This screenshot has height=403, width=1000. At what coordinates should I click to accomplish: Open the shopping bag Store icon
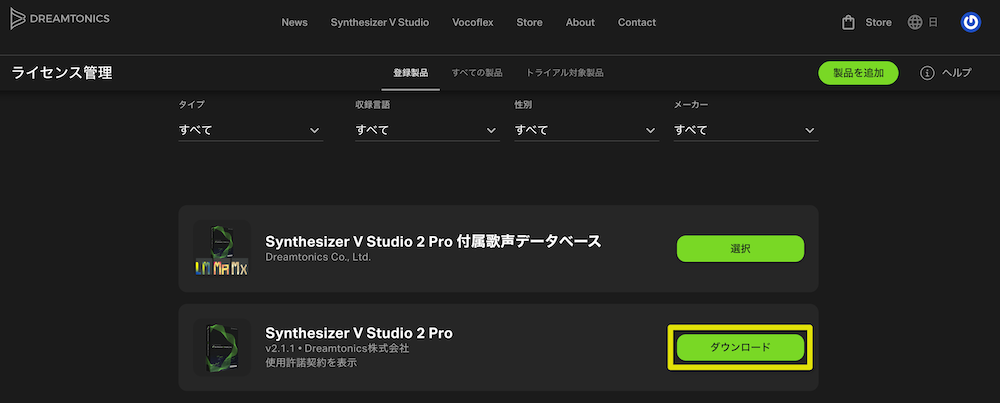click(x=848, y=23)
